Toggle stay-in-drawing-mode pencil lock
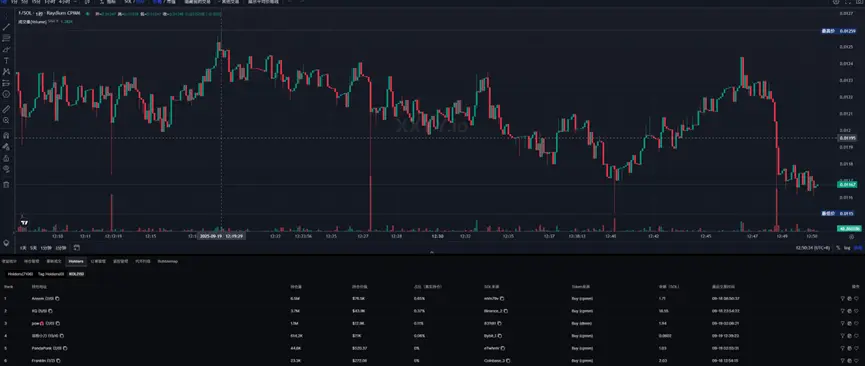Viewport: 865px width, 366px height. (x=6, y=147)
